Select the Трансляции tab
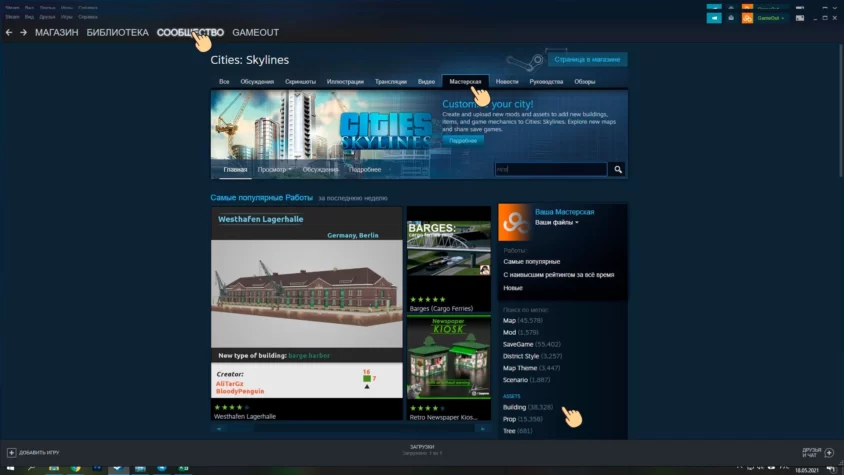 pyautogui.click(x=391, y=82)
